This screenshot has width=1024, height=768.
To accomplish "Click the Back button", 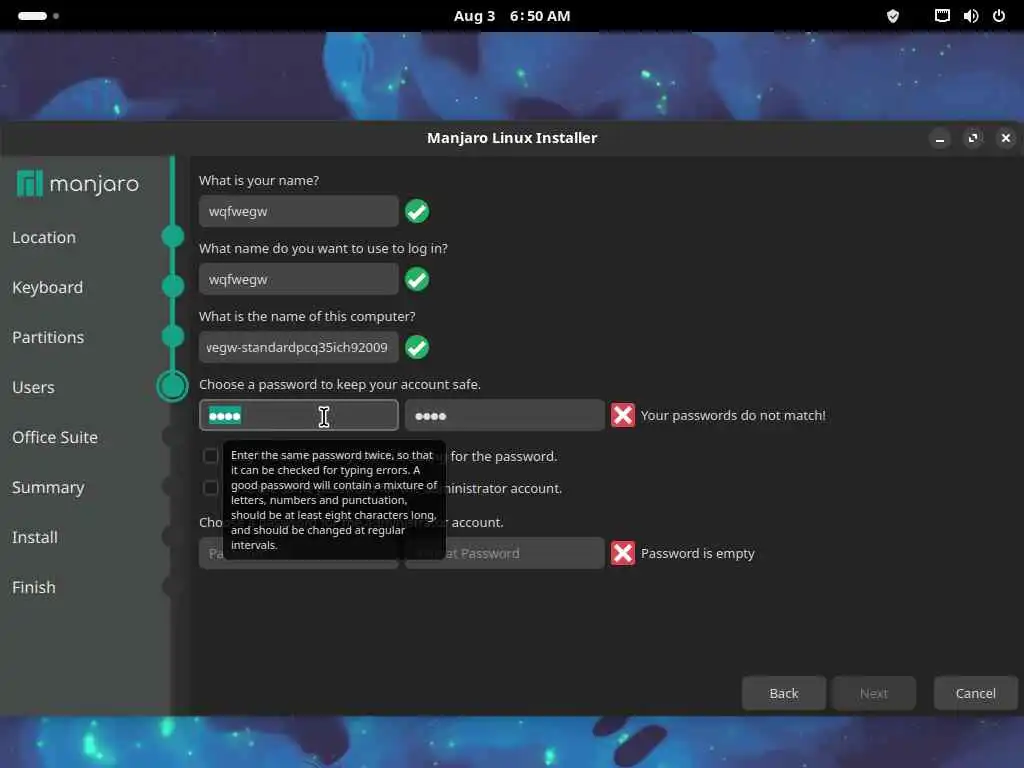I will tap(784, 693).
